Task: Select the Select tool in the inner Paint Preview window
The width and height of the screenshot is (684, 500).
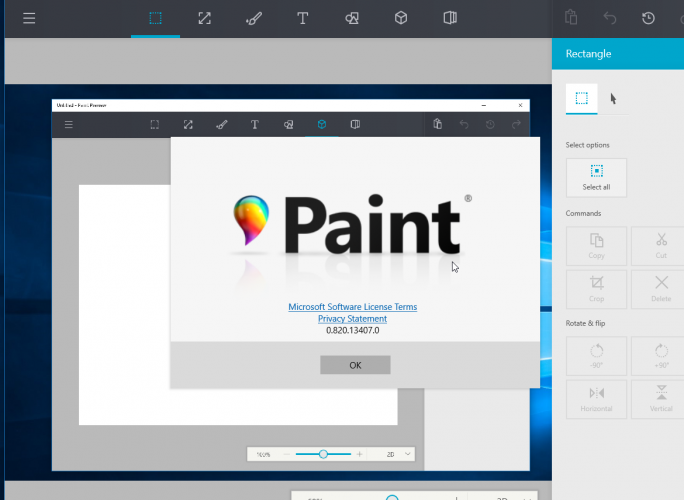Action: tap(154, 125)
